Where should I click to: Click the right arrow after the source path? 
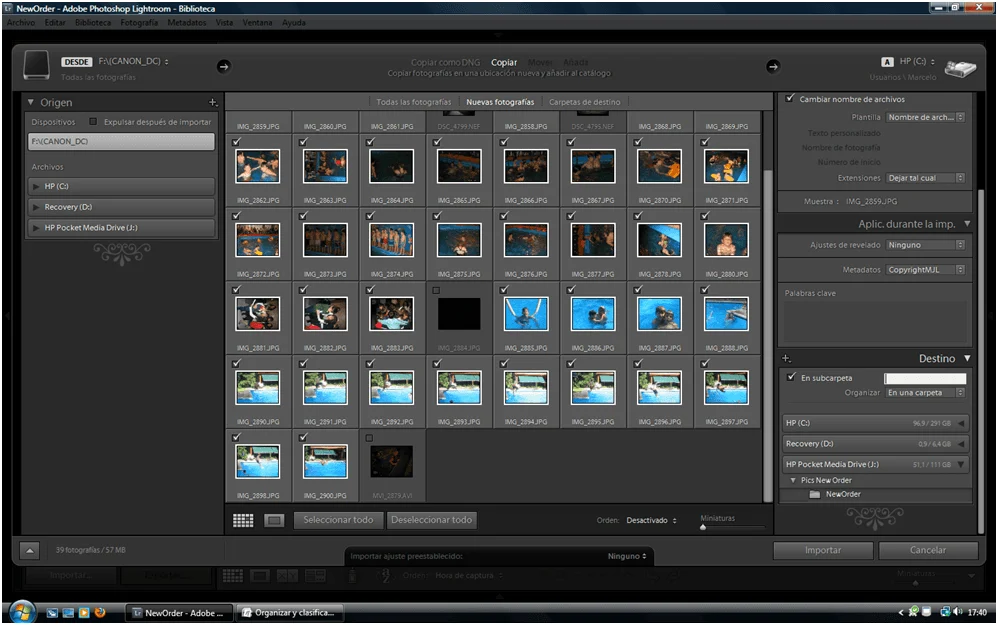[223, 66]
